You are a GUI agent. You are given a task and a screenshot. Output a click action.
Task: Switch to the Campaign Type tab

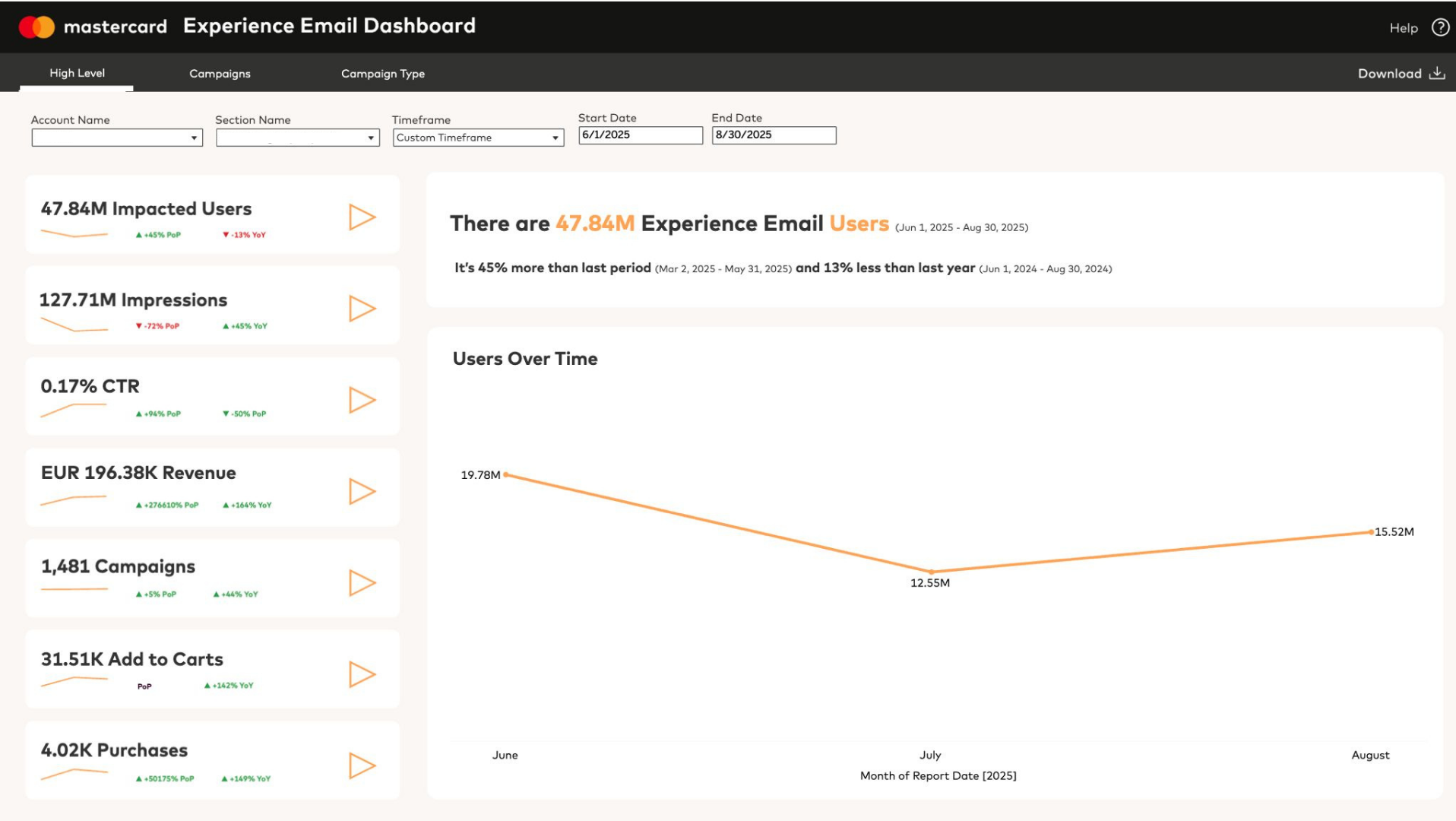[x=383, y=74]
